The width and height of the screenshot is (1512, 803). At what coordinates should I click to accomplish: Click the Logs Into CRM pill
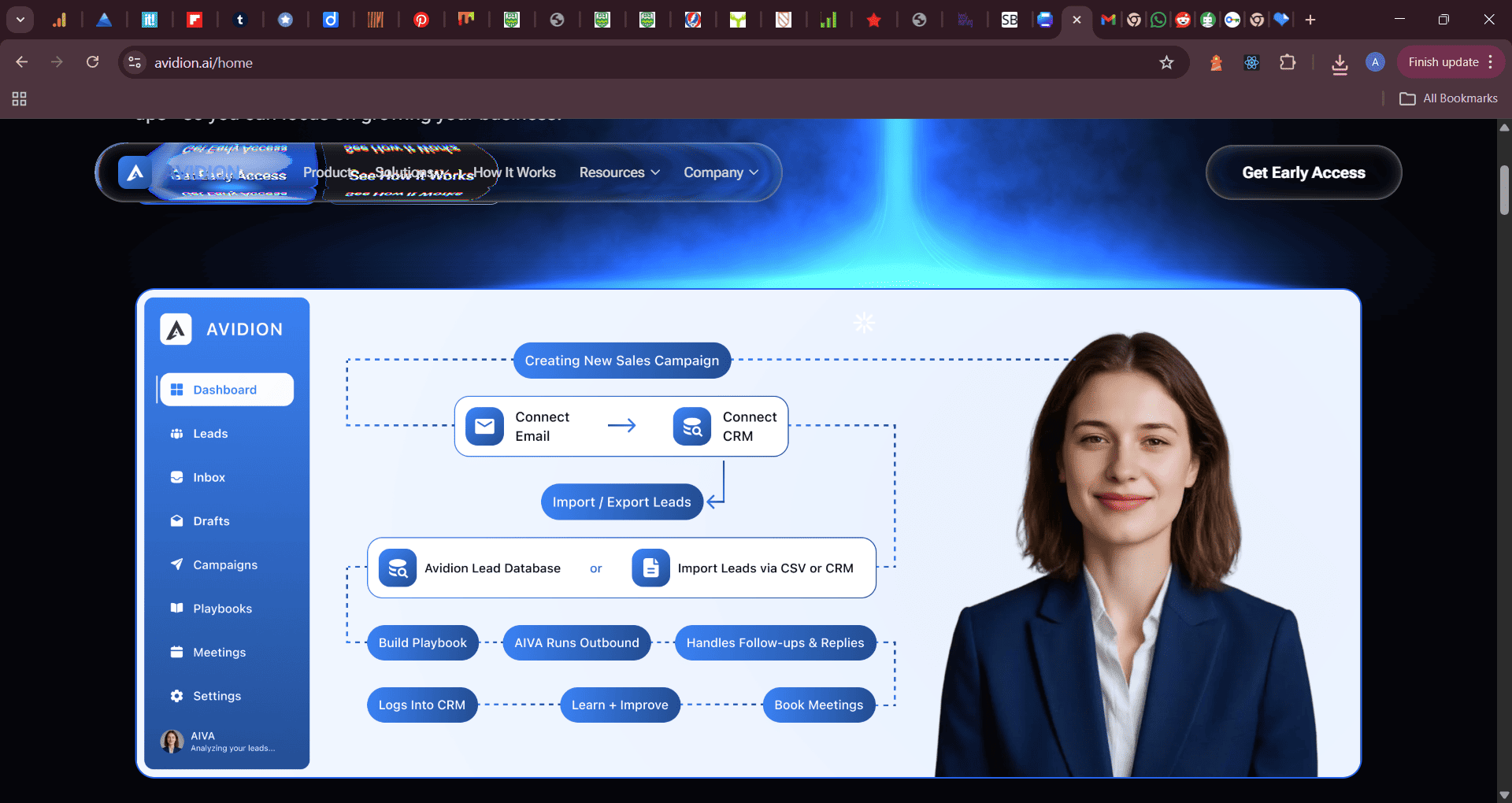tap(421, 705)
